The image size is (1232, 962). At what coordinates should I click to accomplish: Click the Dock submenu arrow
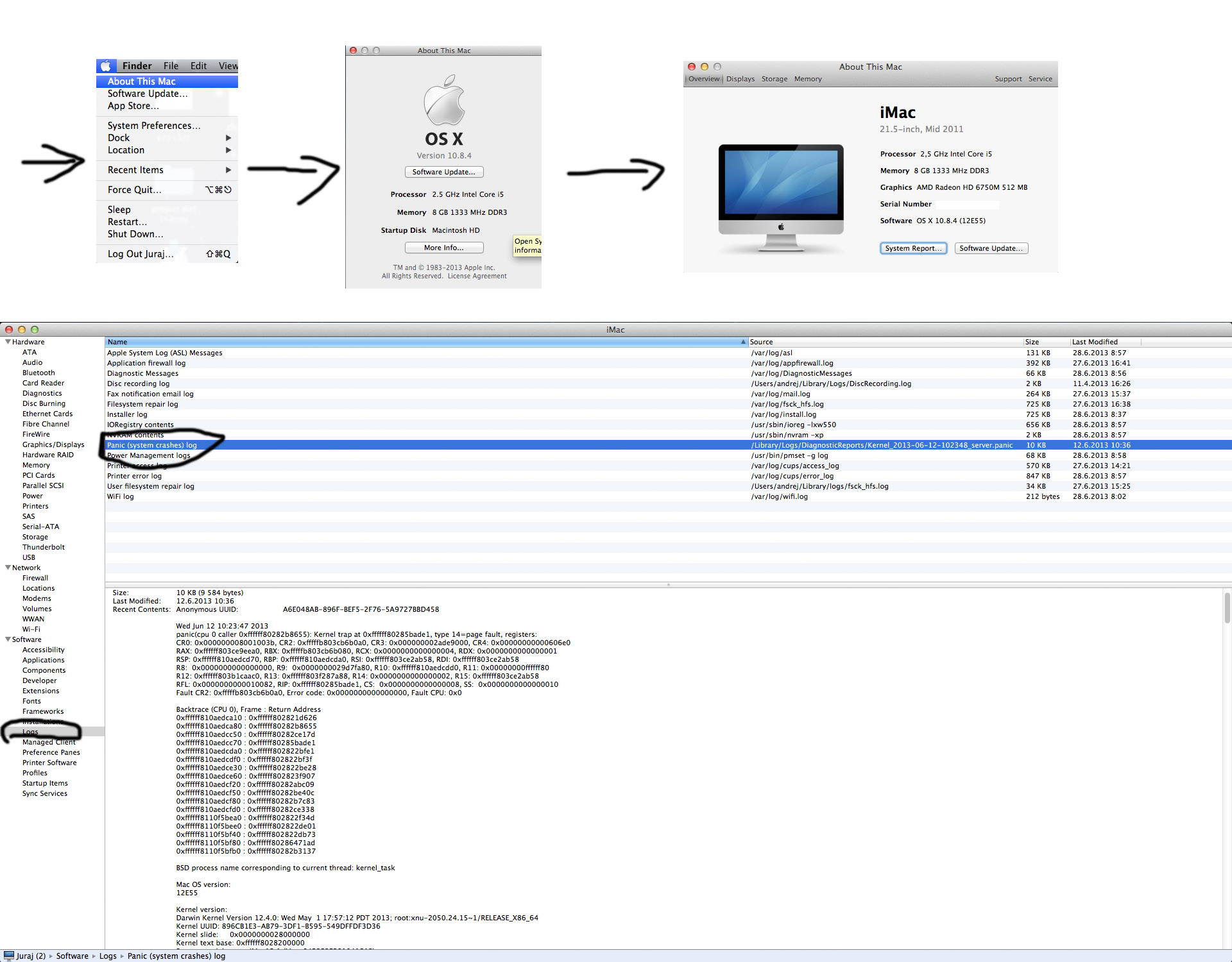(x=228, y=138)
